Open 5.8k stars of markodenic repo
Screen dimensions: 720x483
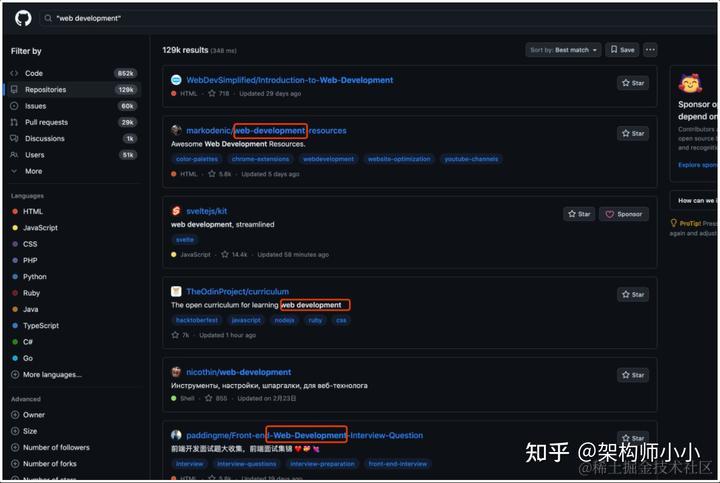220,174
